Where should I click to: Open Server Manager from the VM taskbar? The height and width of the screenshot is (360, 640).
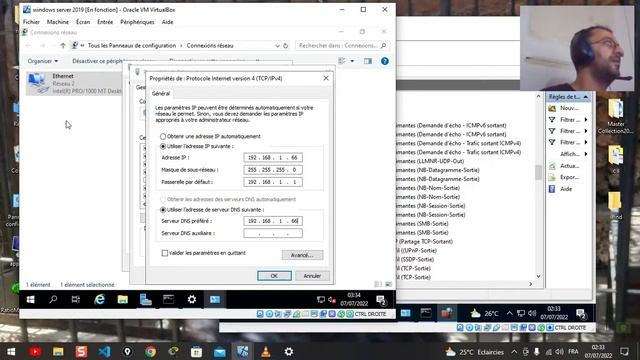(146, 300)
